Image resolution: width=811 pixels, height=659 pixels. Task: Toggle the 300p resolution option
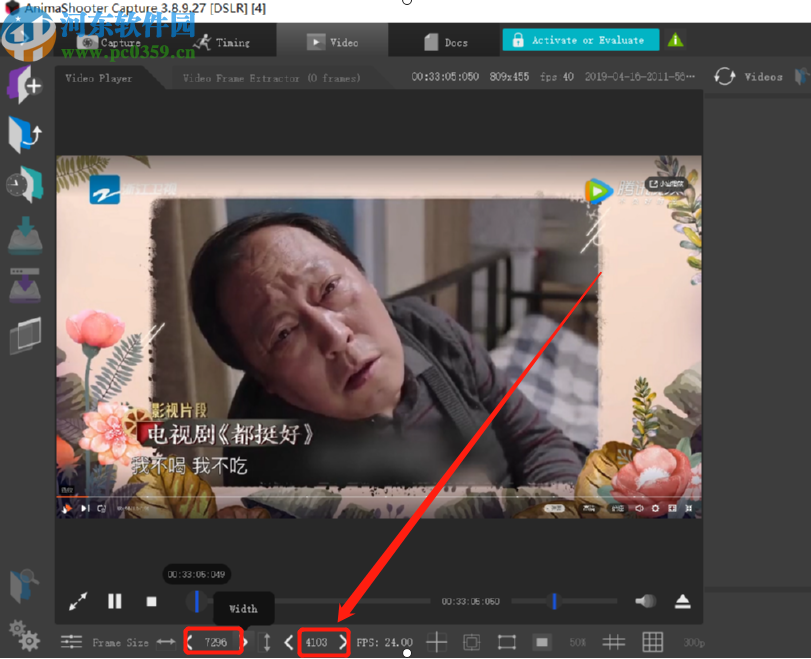(693, 642)
